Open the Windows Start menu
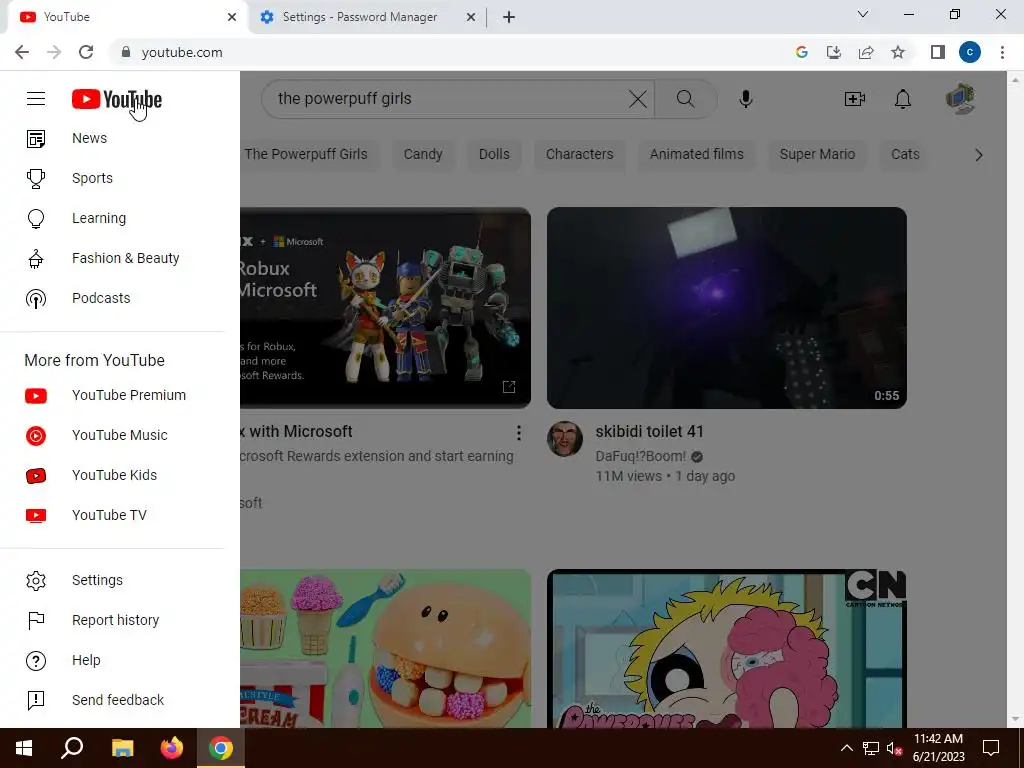 24,748
